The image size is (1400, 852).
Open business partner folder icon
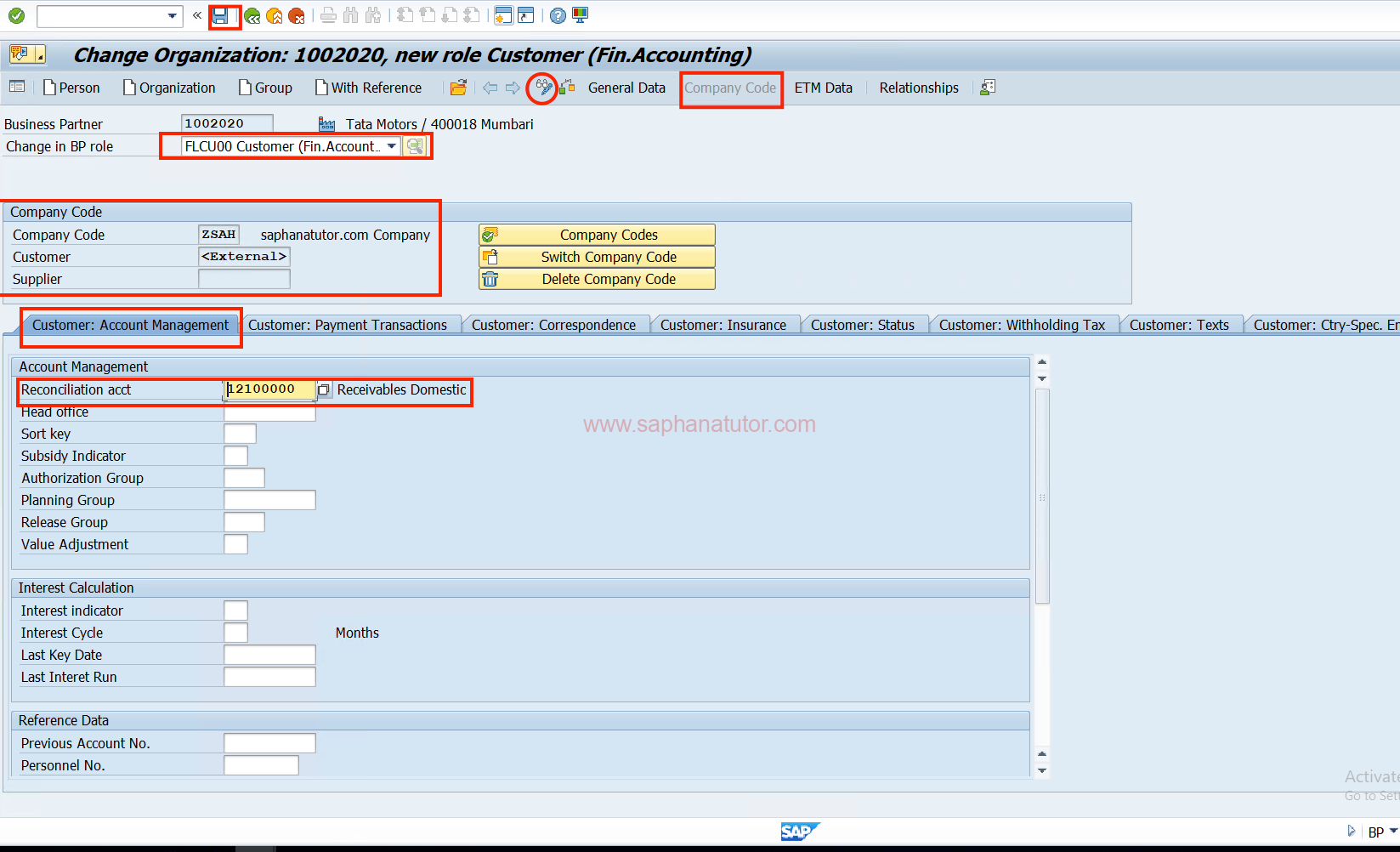click(x=458, y=88)
